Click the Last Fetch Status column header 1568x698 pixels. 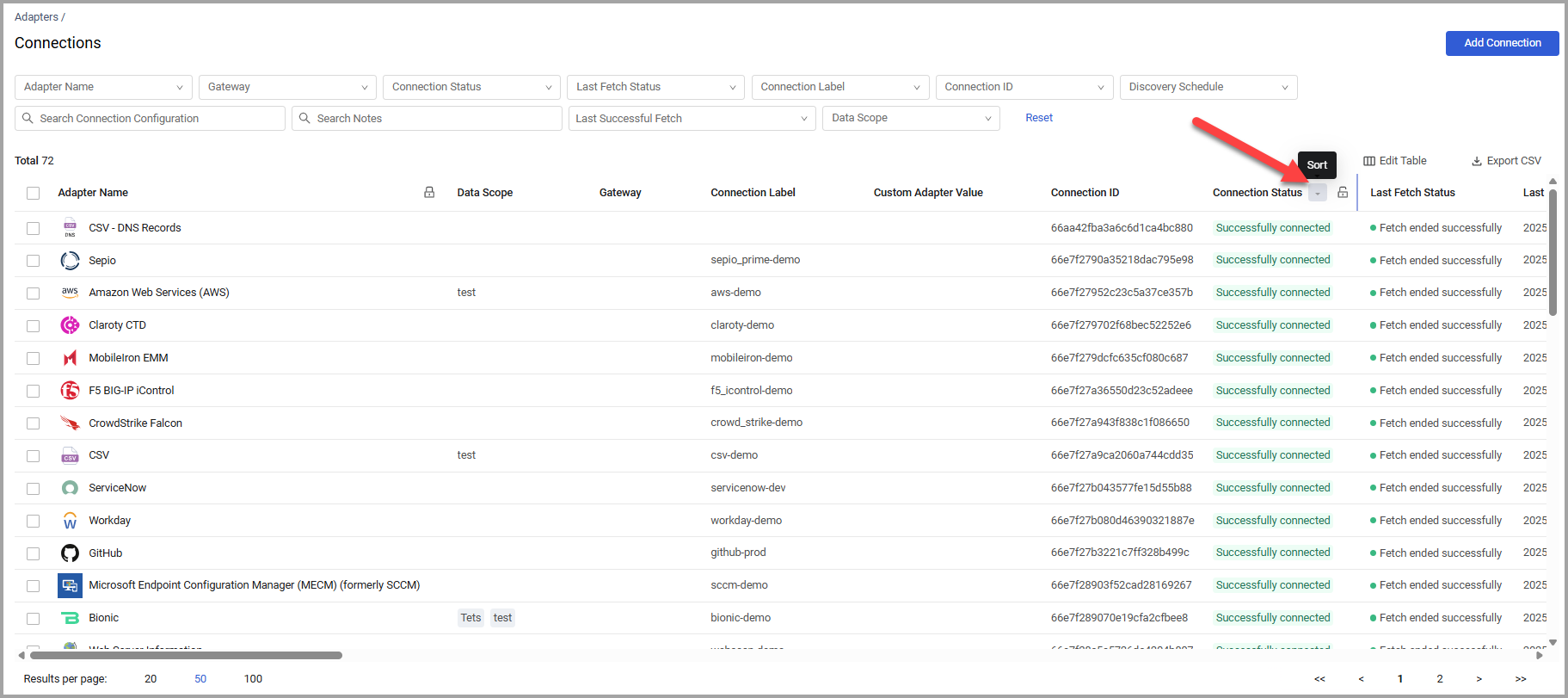point(1412,193)
